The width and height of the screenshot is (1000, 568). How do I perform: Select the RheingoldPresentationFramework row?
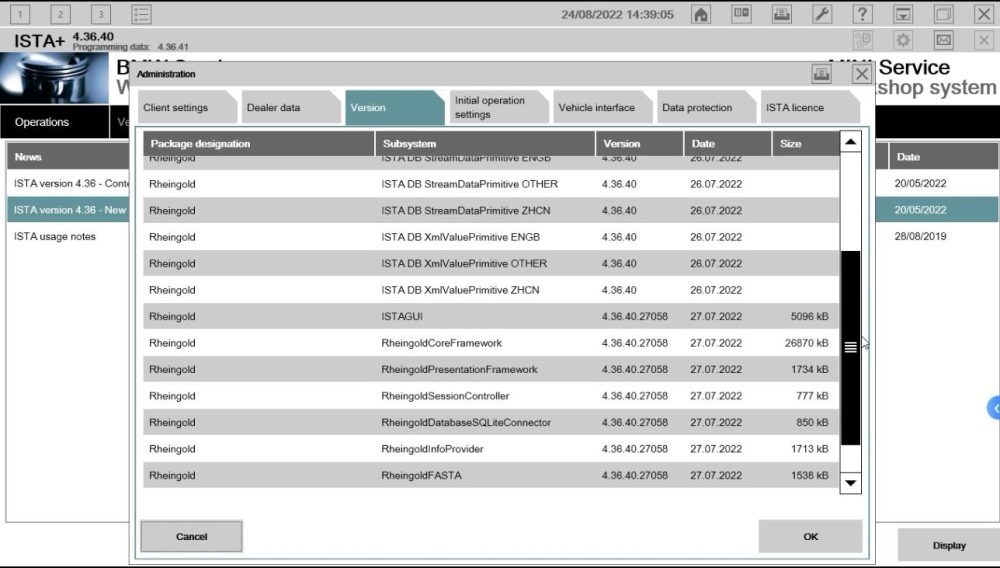[x=490, y=369]
